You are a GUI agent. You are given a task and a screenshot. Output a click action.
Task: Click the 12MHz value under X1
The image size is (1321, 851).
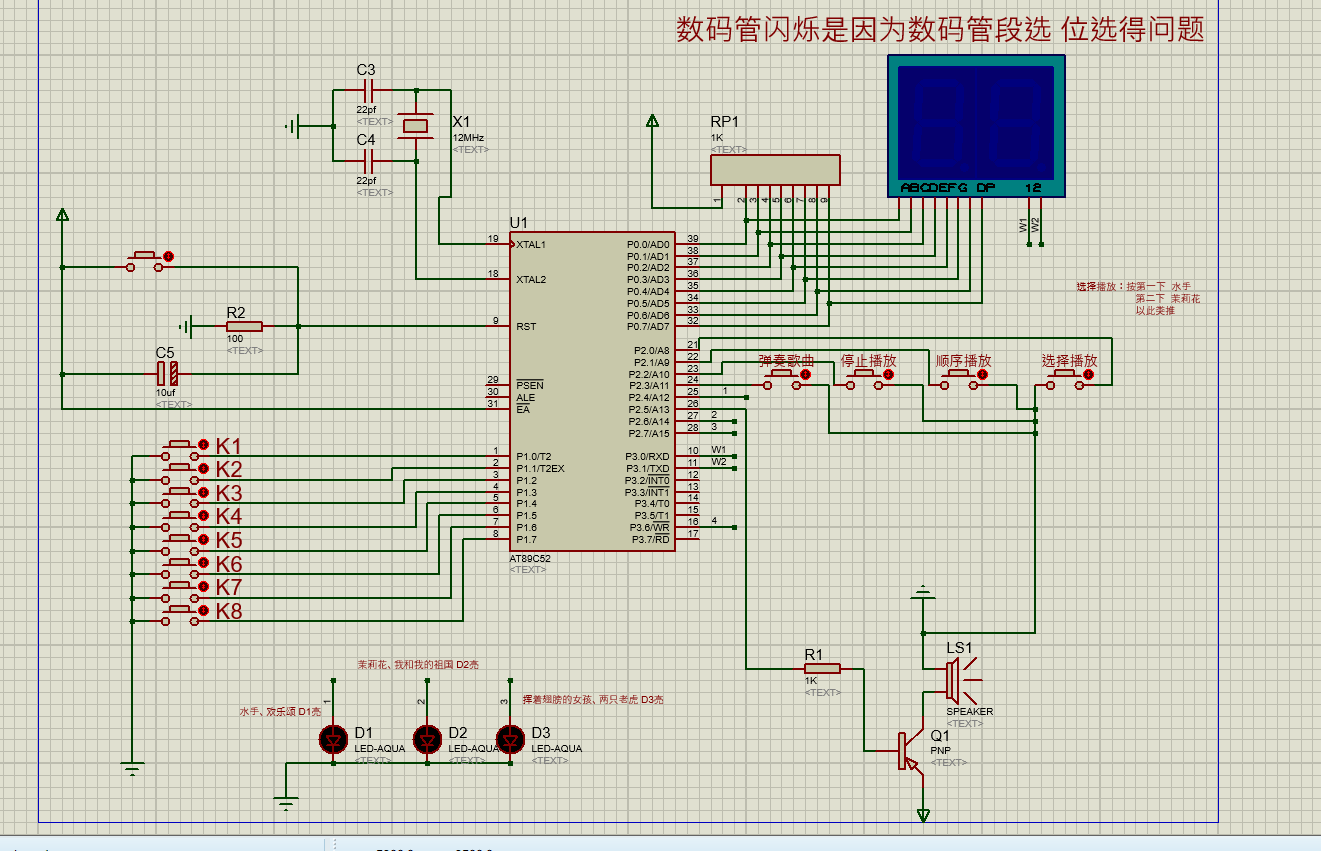coord(468,138)
